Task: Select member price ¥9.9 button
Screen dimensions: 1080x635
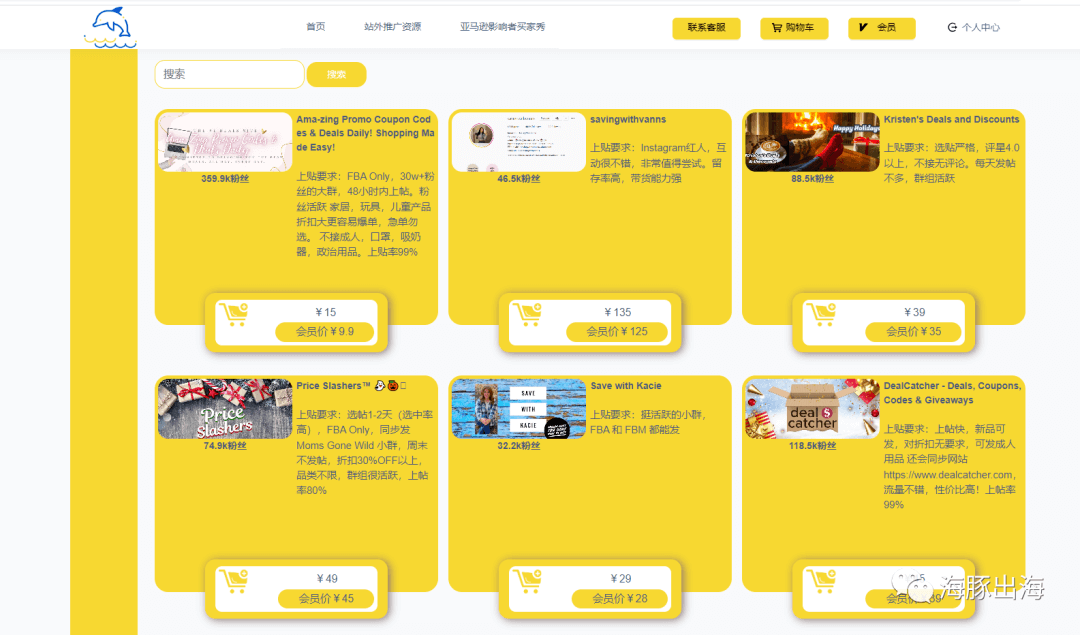Action: (x=325, y=332)
